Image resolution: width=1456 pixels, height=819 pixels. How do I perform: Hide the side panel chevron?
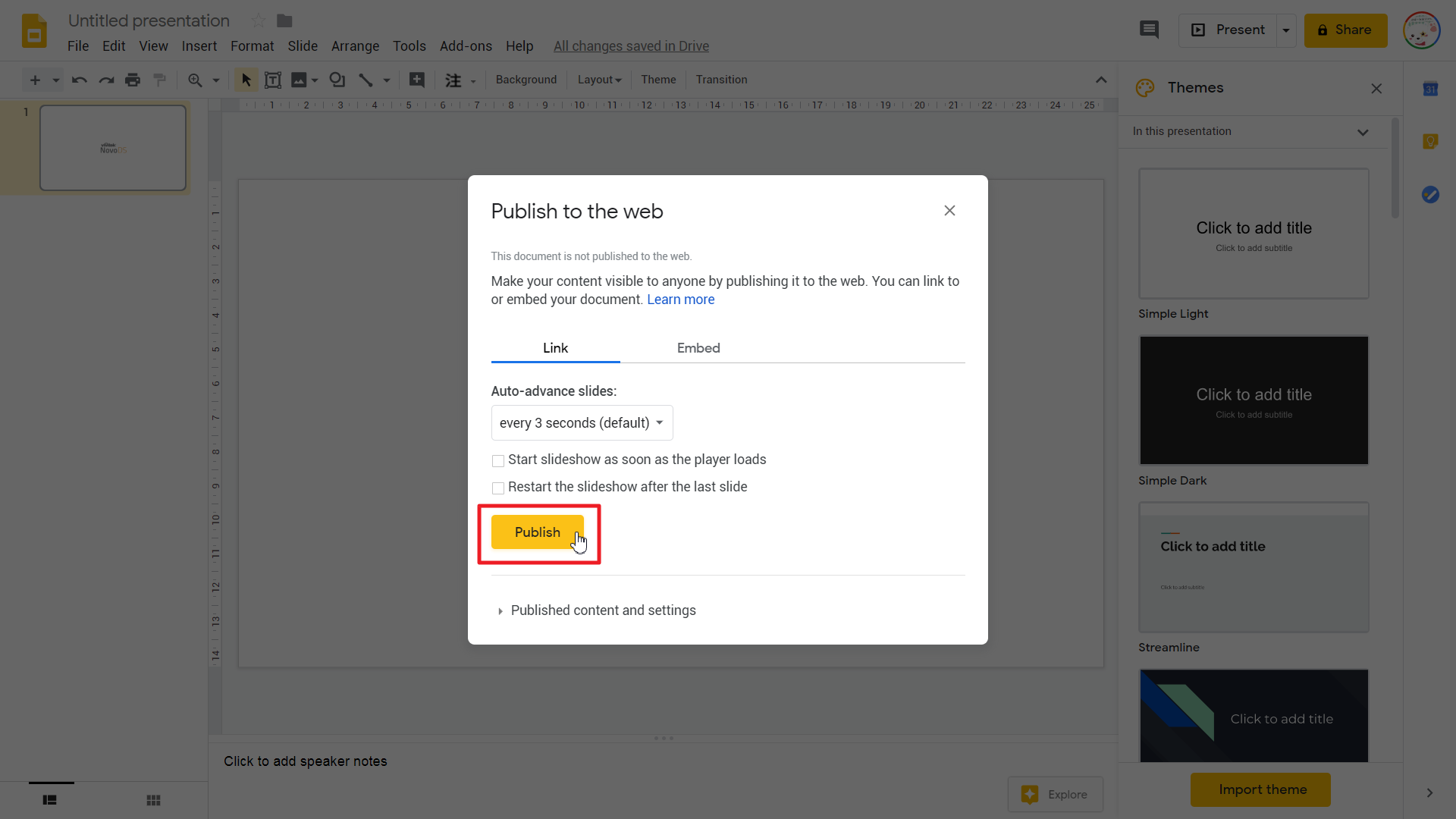tap(1429, 792)
